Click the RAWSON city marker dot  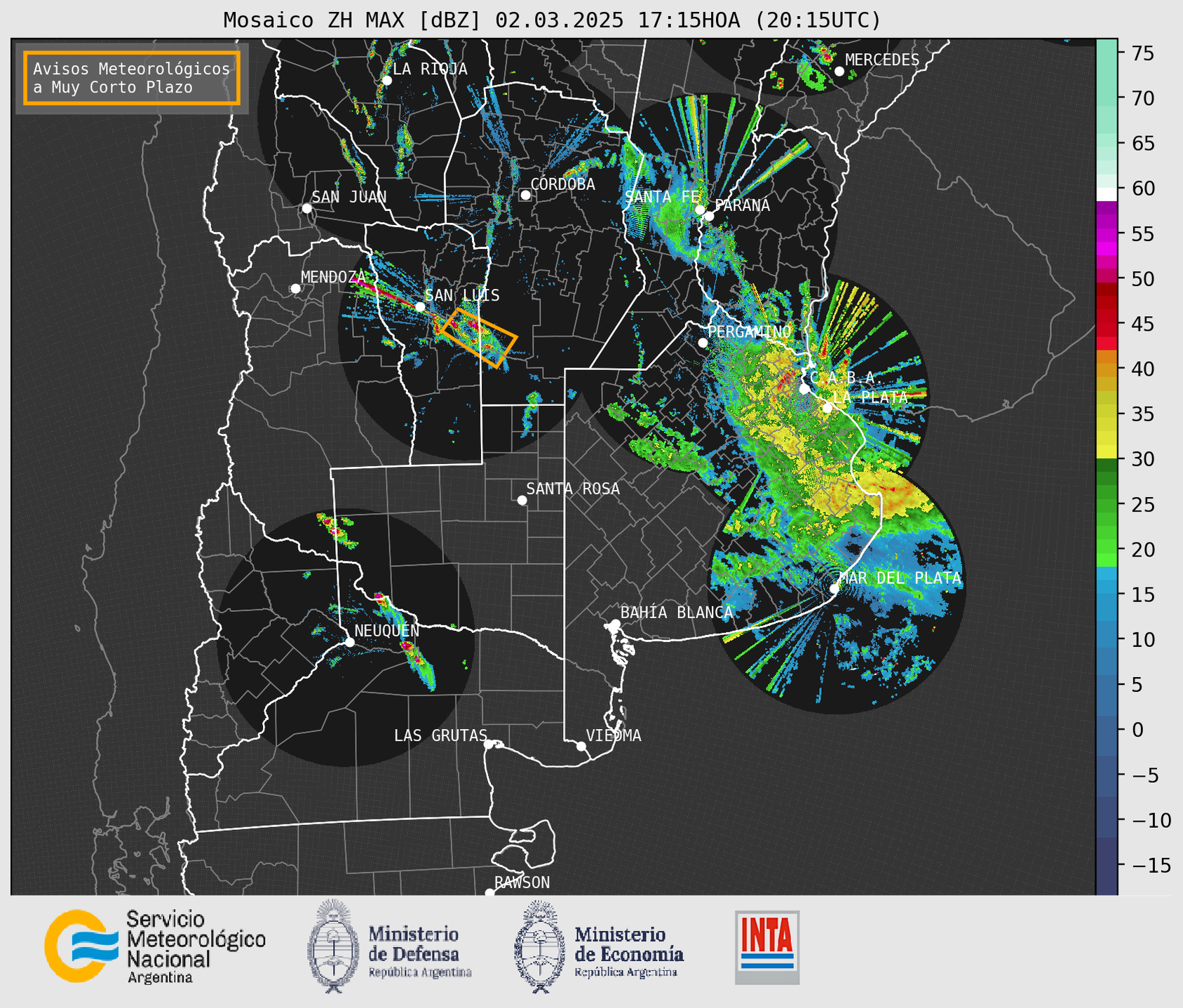pyautogui.click(x=489, y=893)
